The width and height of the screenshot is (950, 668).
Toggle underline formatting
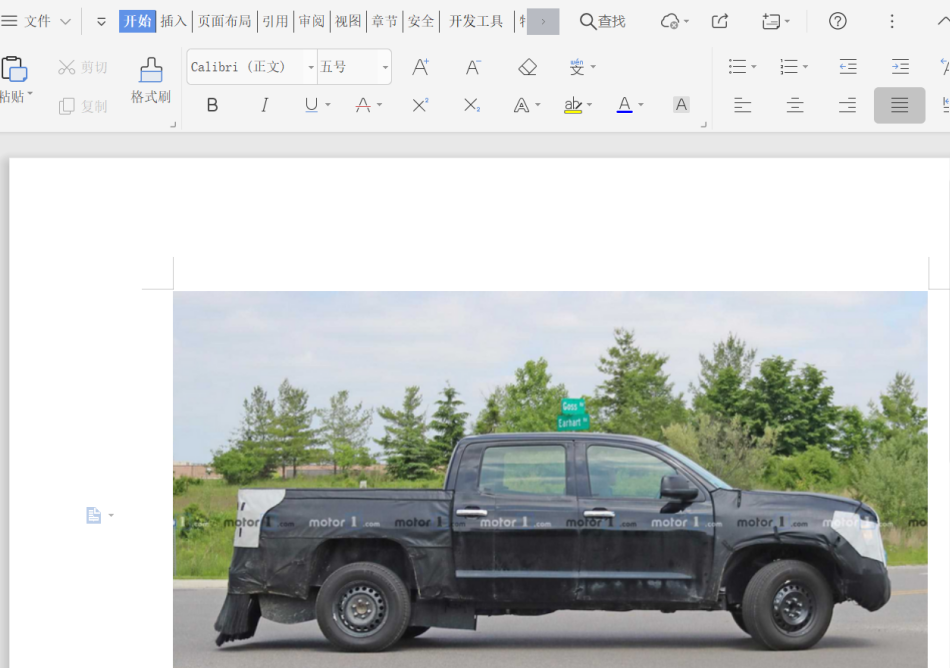(311, 105)
